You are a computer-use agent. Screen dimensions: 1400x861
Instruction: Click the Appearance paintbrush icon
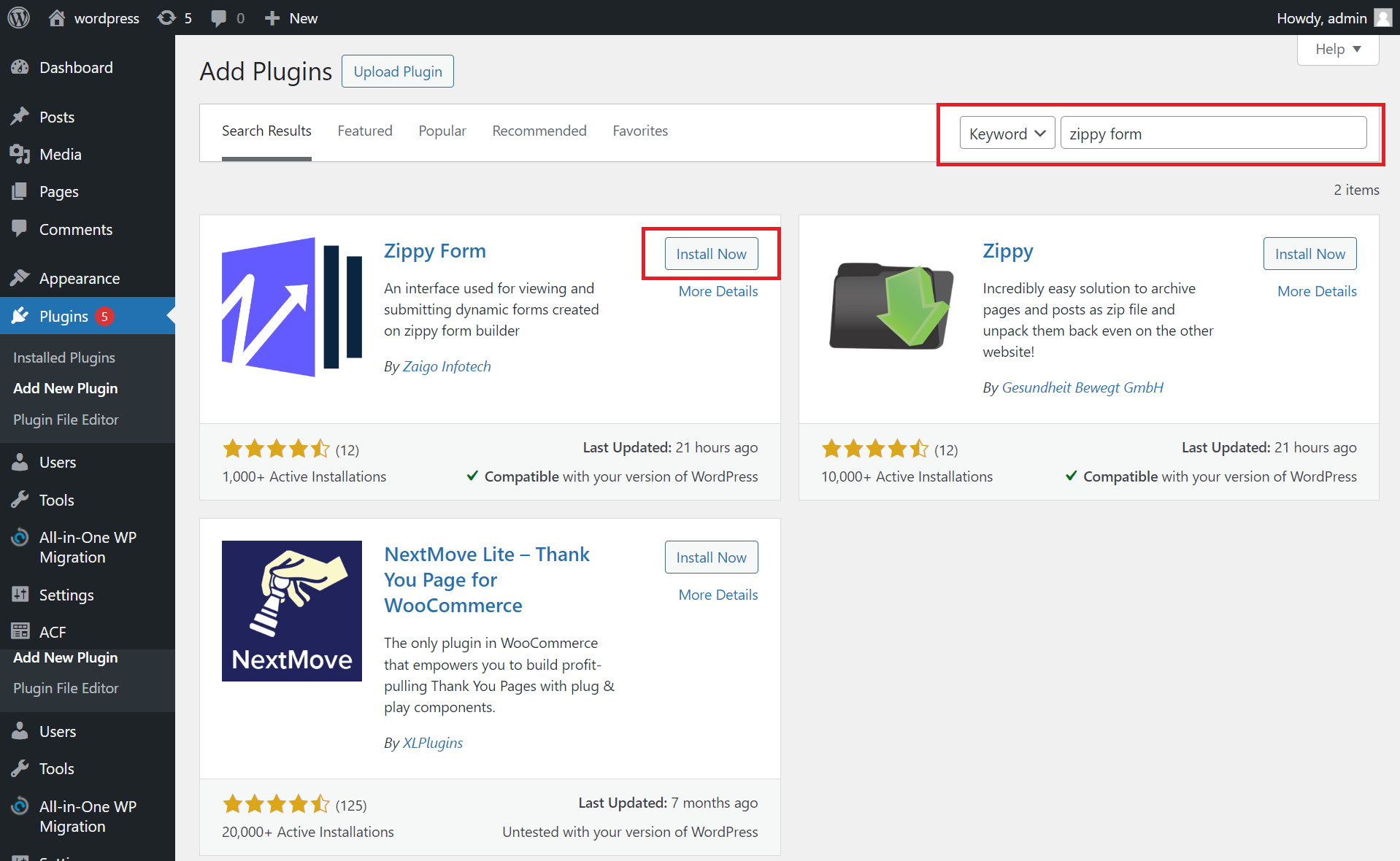pyautogui.click(x=20, y=278)
